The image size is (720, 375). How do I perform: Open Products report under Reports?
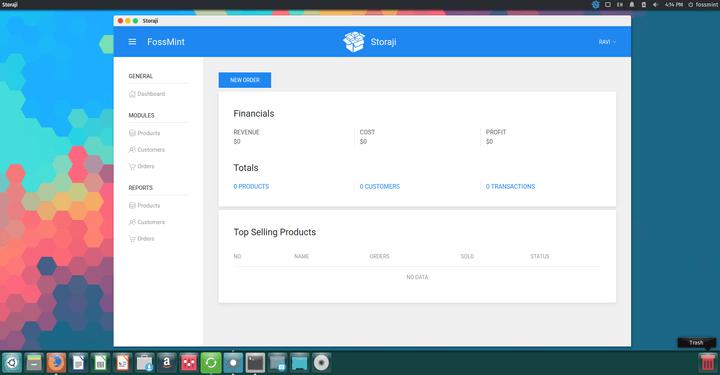coord(144,206)
